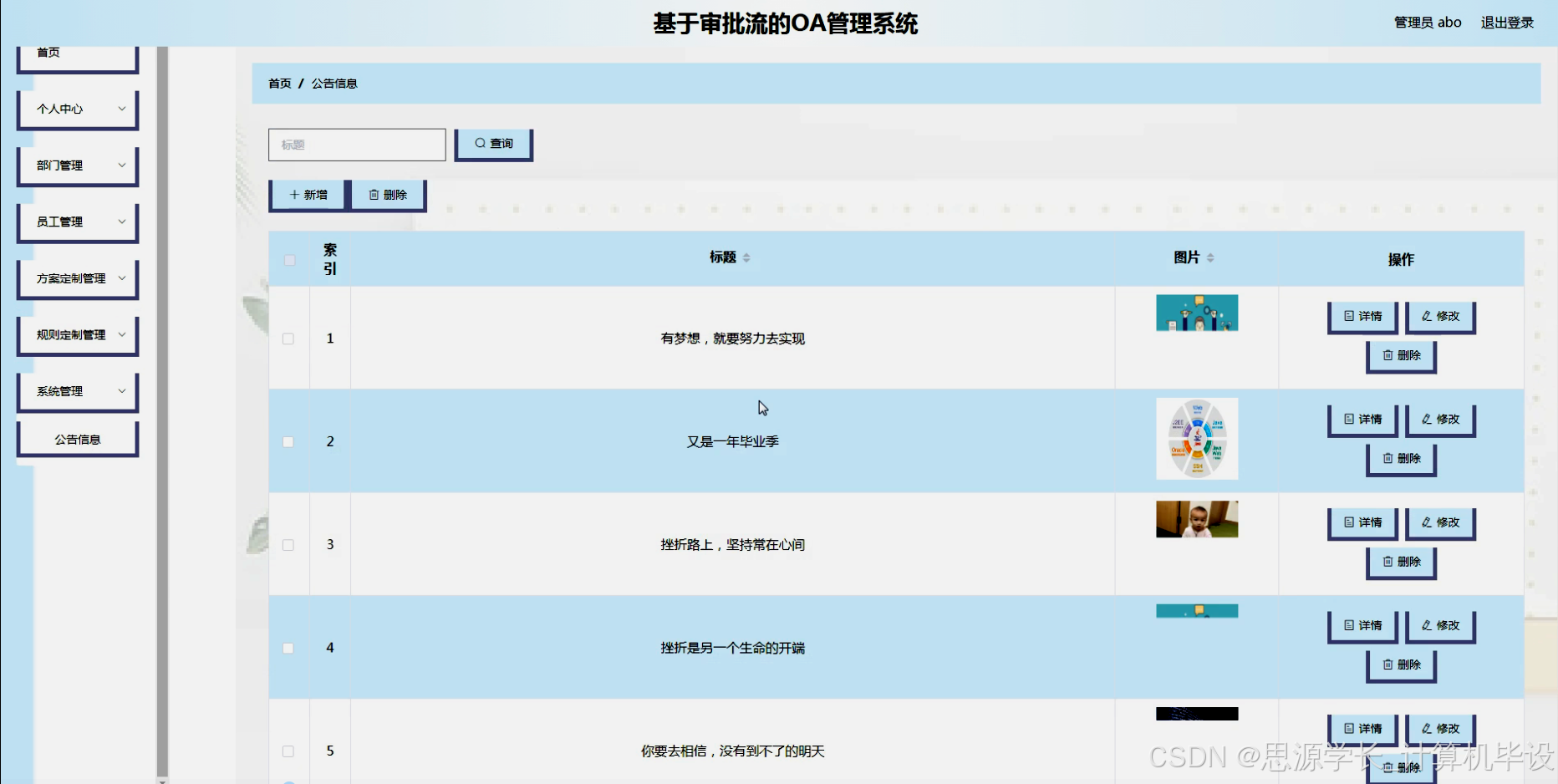
Task: Toggle the select-all checkbox in table header
Action: coord(289,260)
